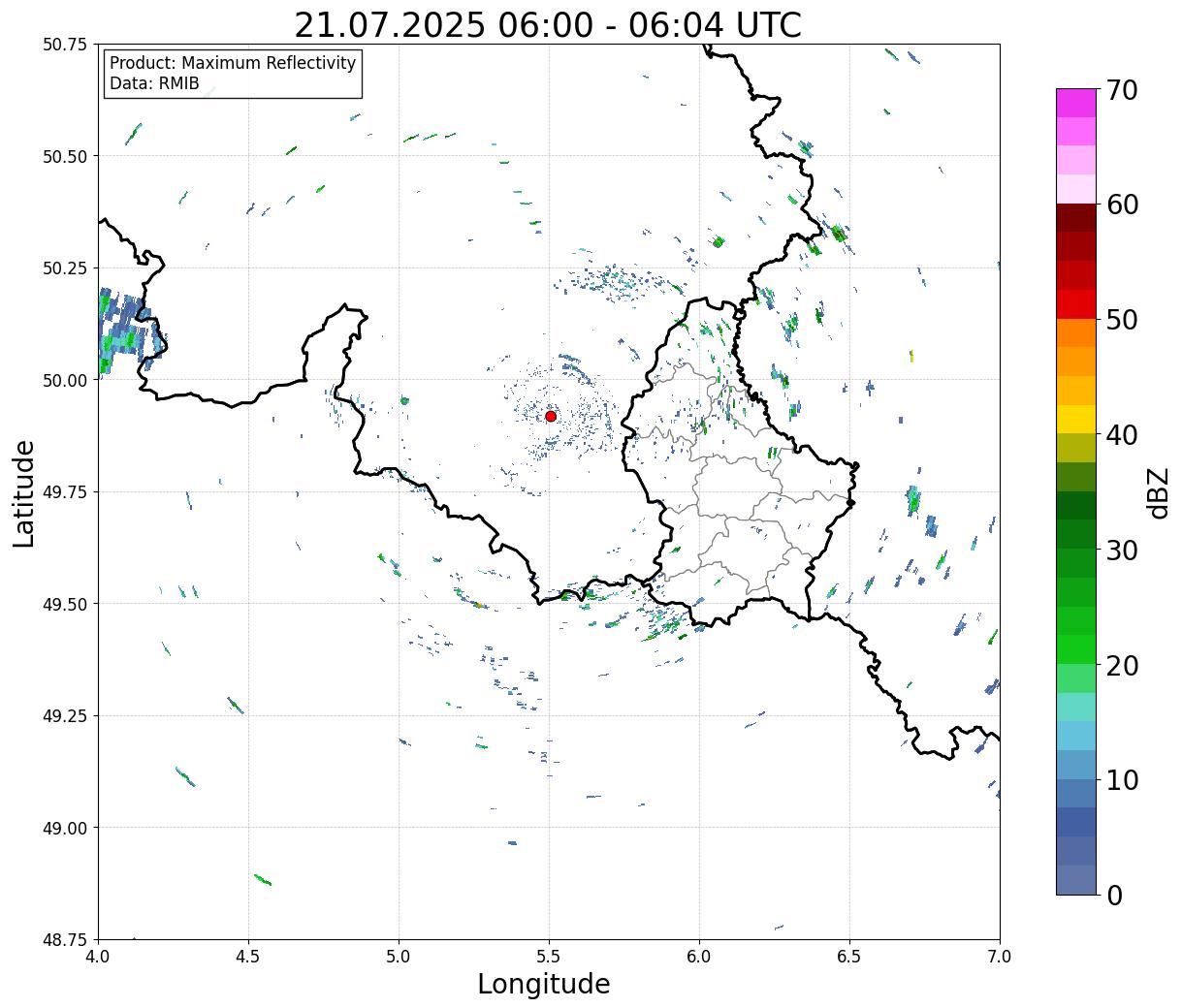Click the latitude tick label 49.75
1182x1008 pixels.
[x=65, y=492]
